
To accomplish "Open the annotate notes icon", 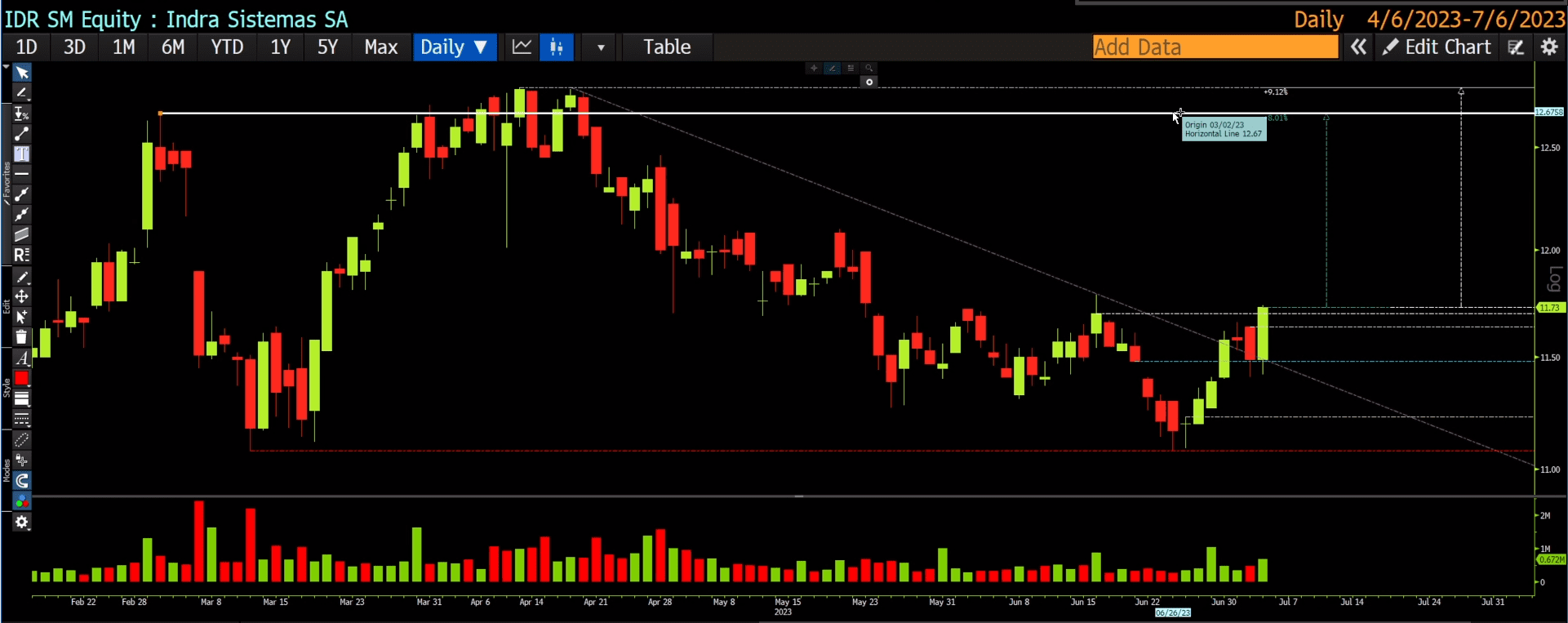I will (x=1516, y=47).
